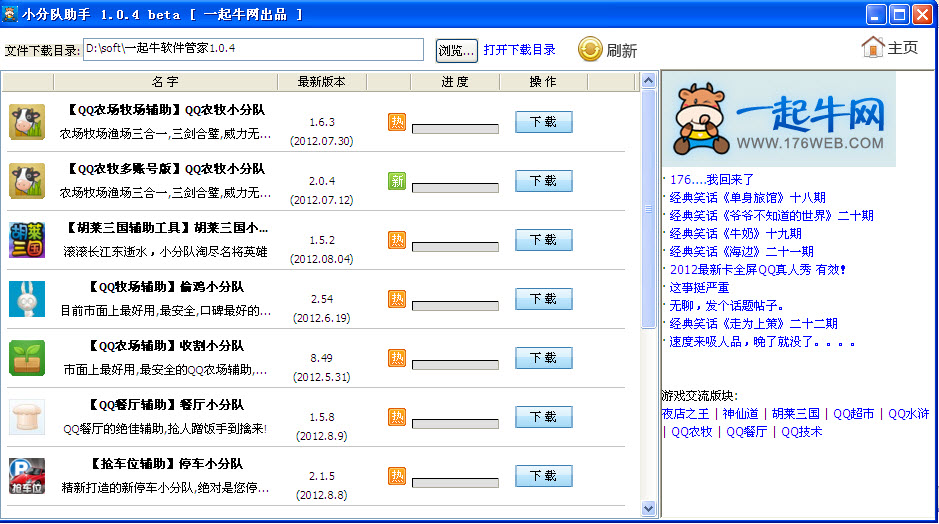
Task: Select title 【QQ餐厅辅助】餐厅小分队
Action: click(x=166, y=405)
